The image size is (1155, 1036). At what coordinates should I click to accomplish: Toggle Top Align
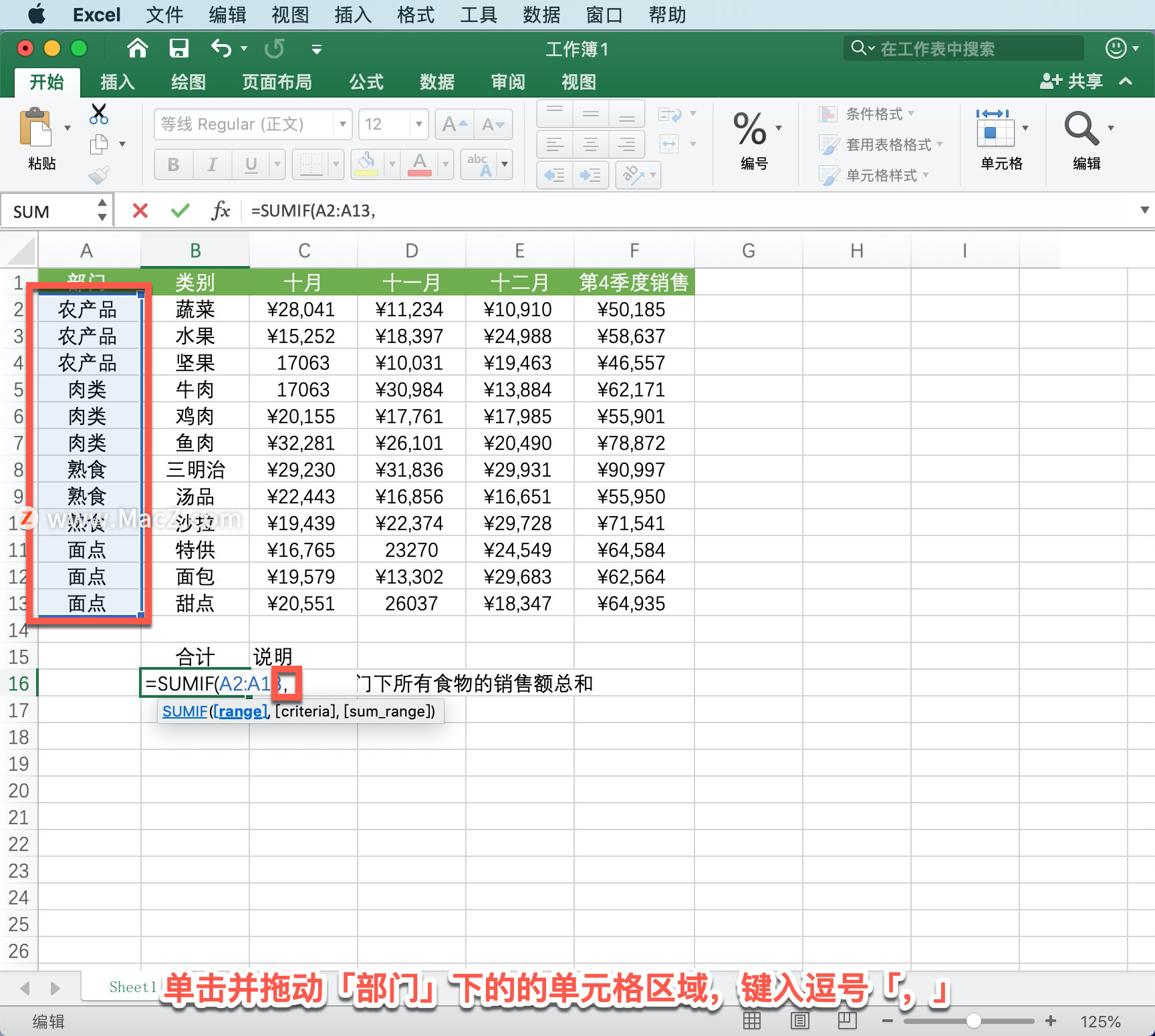(555, 114)
